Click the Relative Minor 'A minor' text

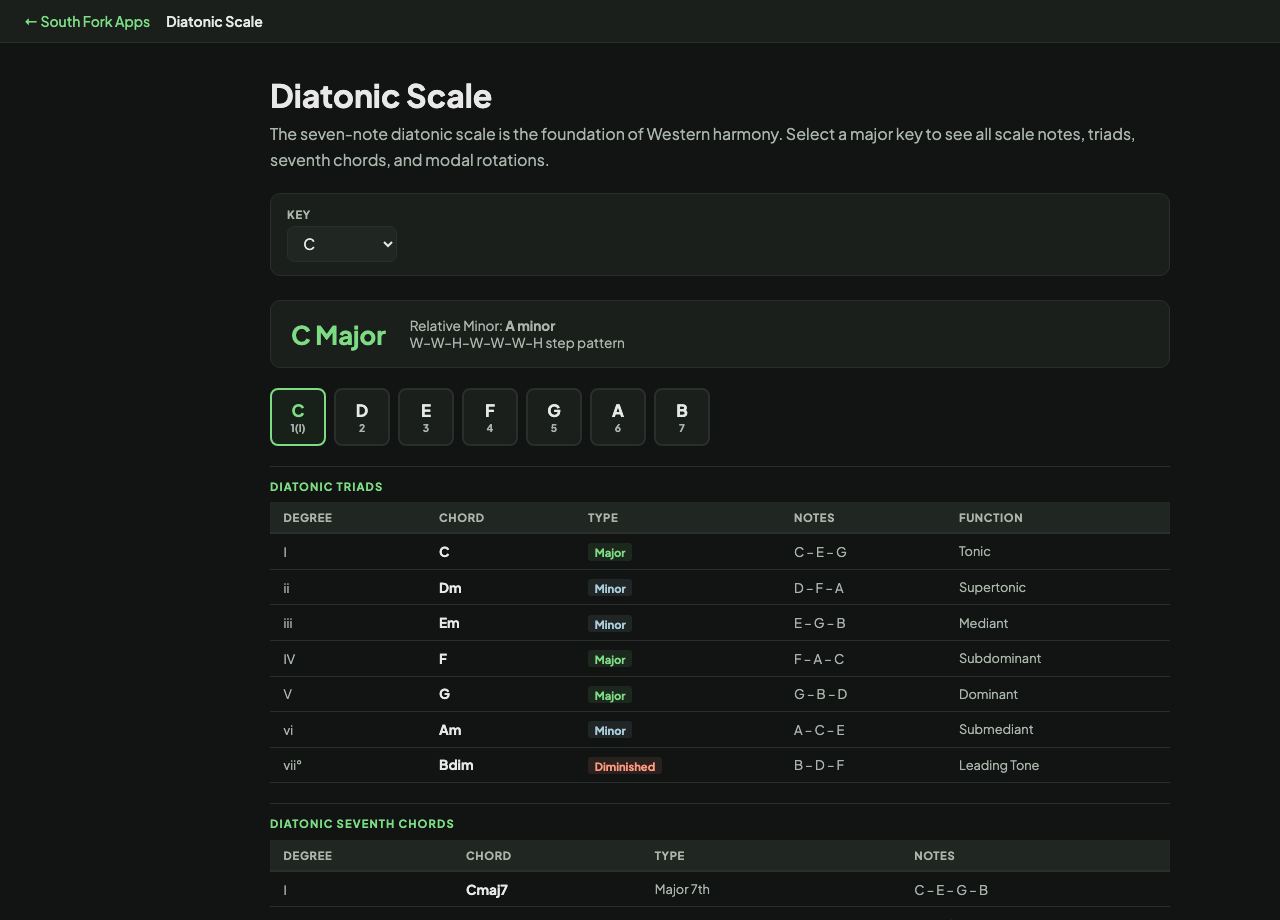[x=530, y=326]
